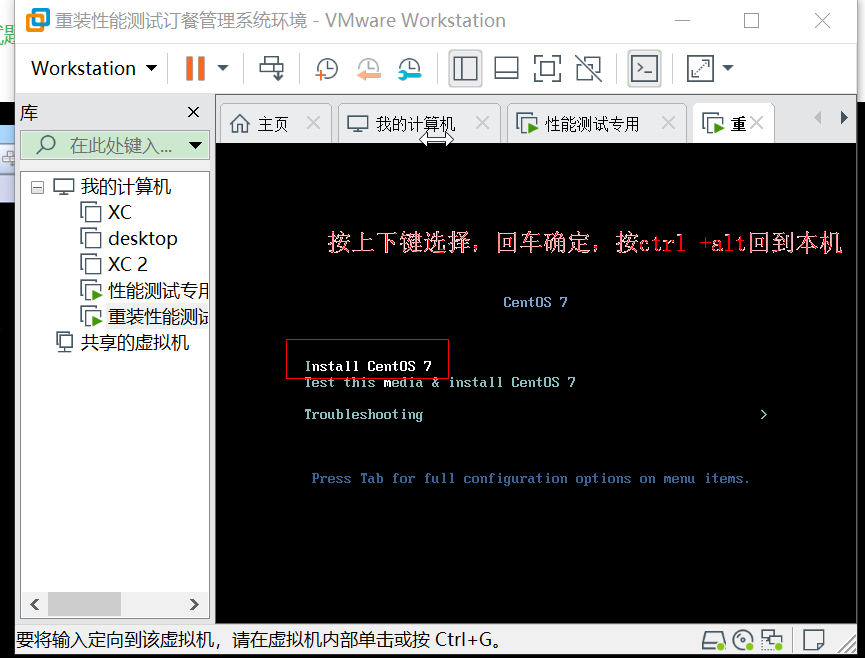Close the active 重 tab
This screenshot has width=865, height=658.
[757, 123]
